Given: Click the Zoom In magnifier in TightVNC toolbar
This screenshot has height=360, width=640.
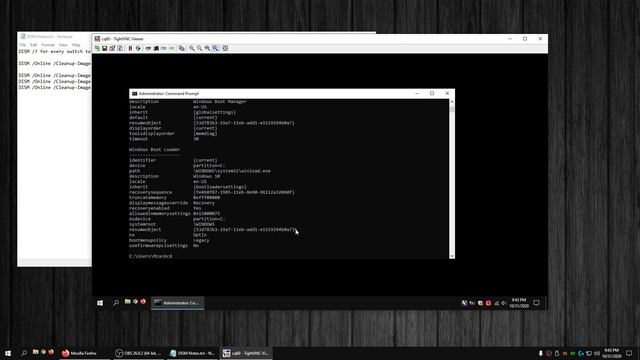Looking at the screenshot, I should tap(191, 48).
